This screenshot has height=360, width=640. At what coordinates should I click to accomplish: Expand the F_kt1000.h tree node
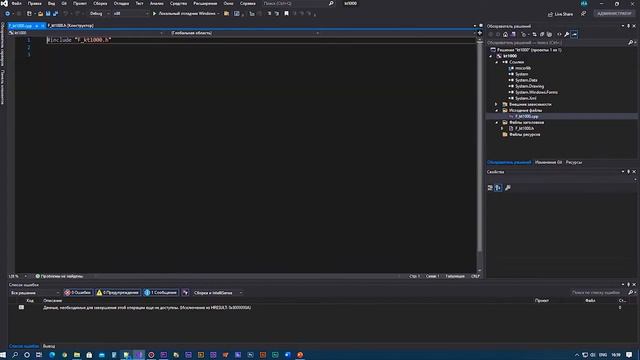pyautogui.click(x=503, y=128)
